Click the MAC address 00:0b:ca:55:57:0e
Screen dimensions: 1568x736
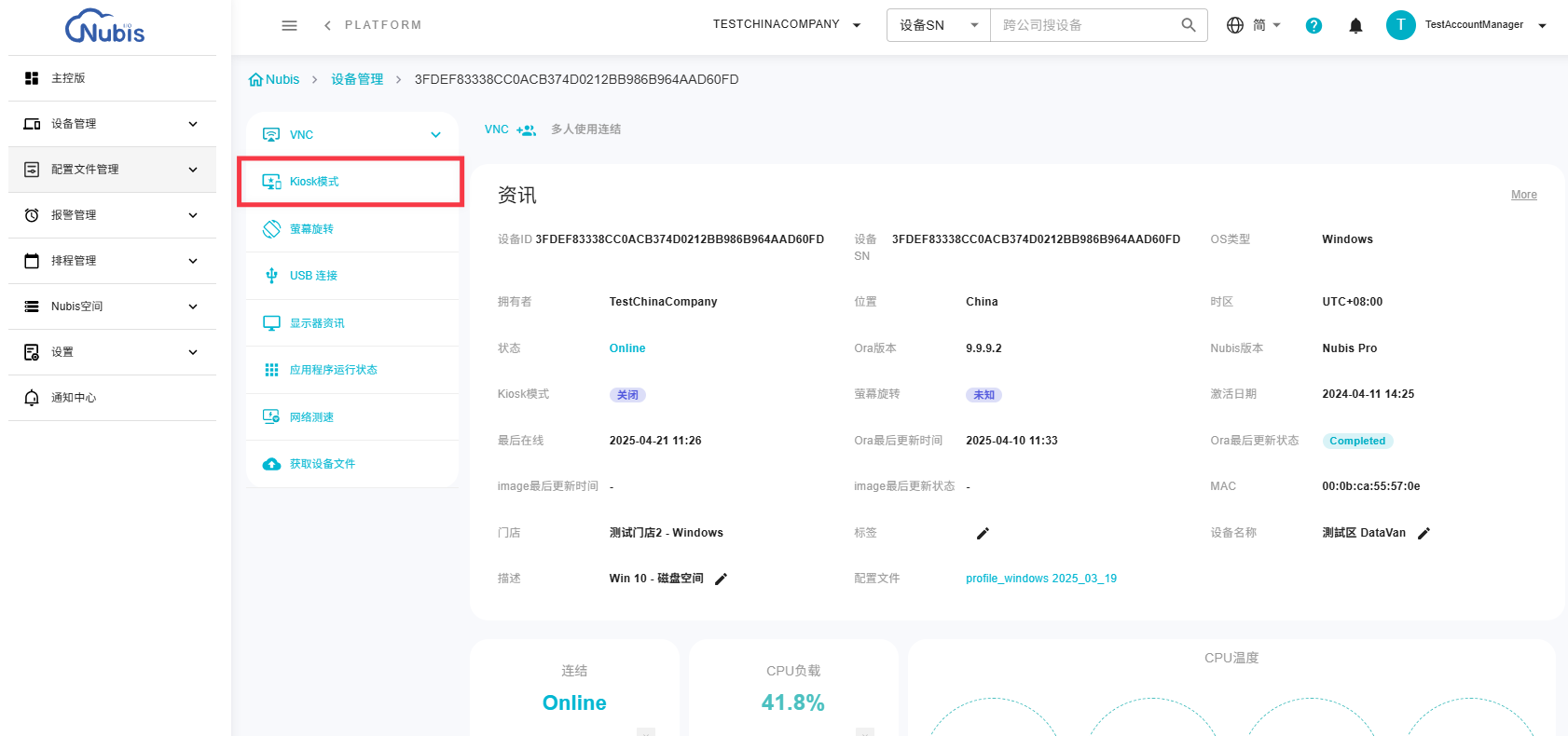point(1371,486)
